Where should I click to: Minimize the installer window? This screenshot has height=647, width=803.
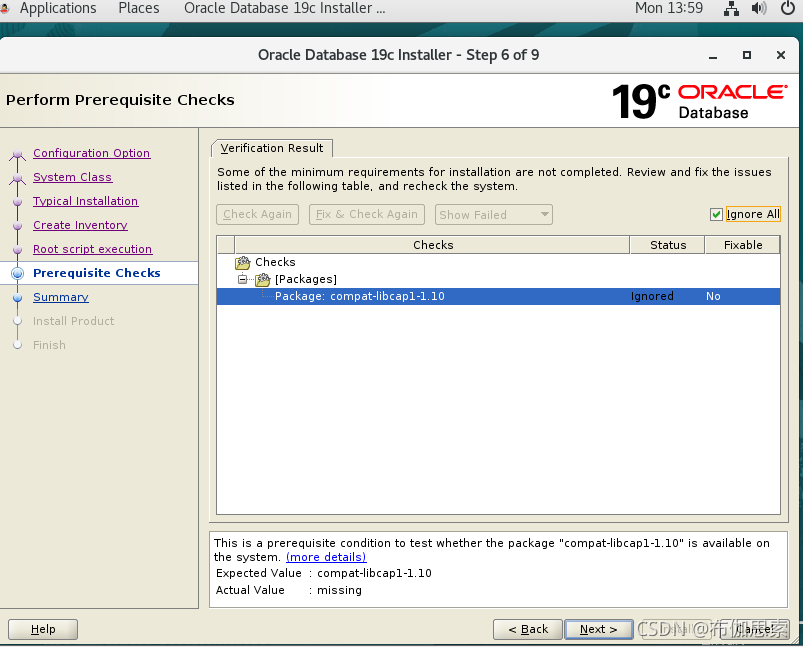pyautogui.click(x=713, y=56)
